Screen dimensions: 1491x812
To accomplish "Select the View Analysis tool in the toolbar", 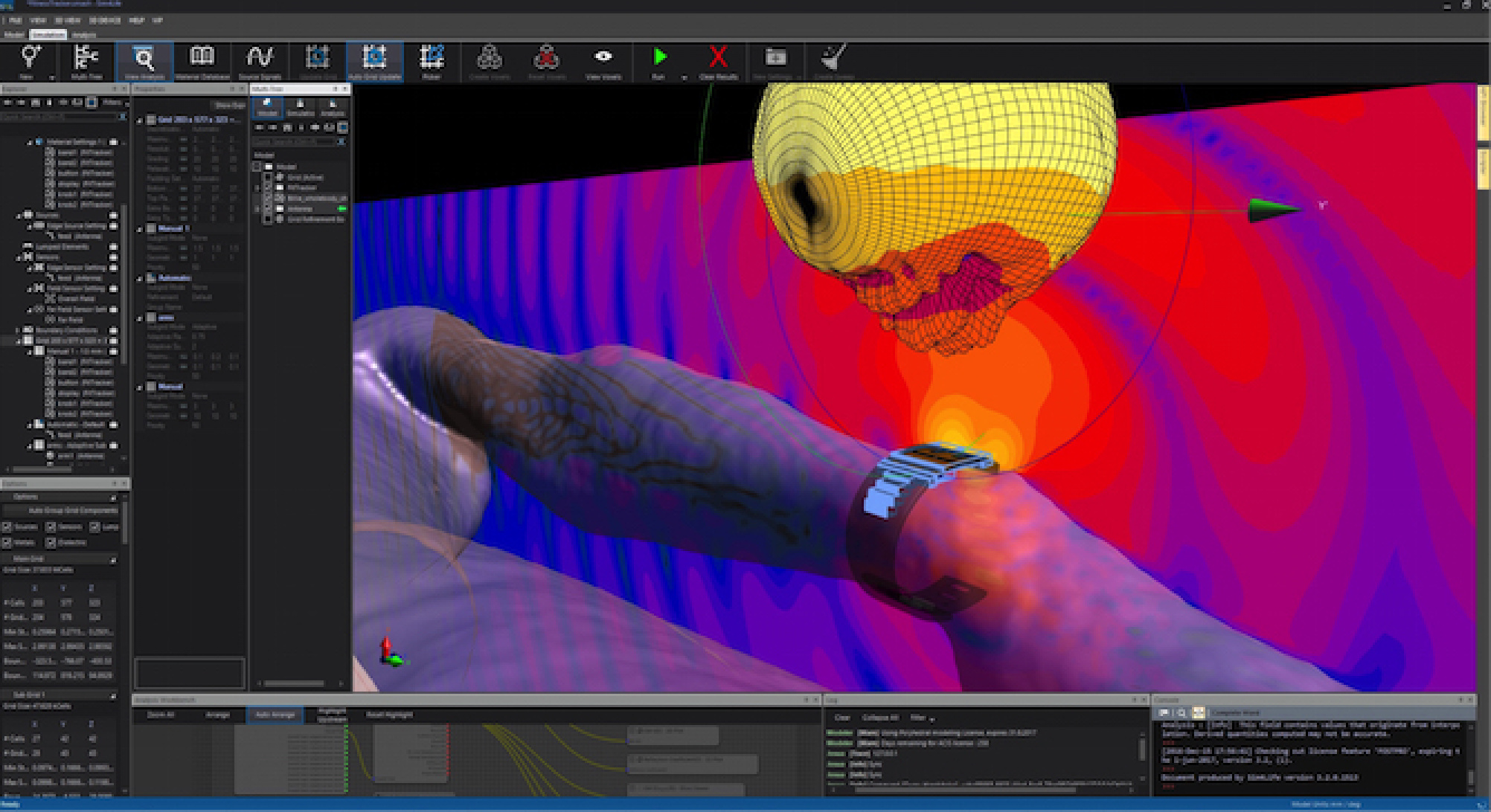I will point(144,59).
